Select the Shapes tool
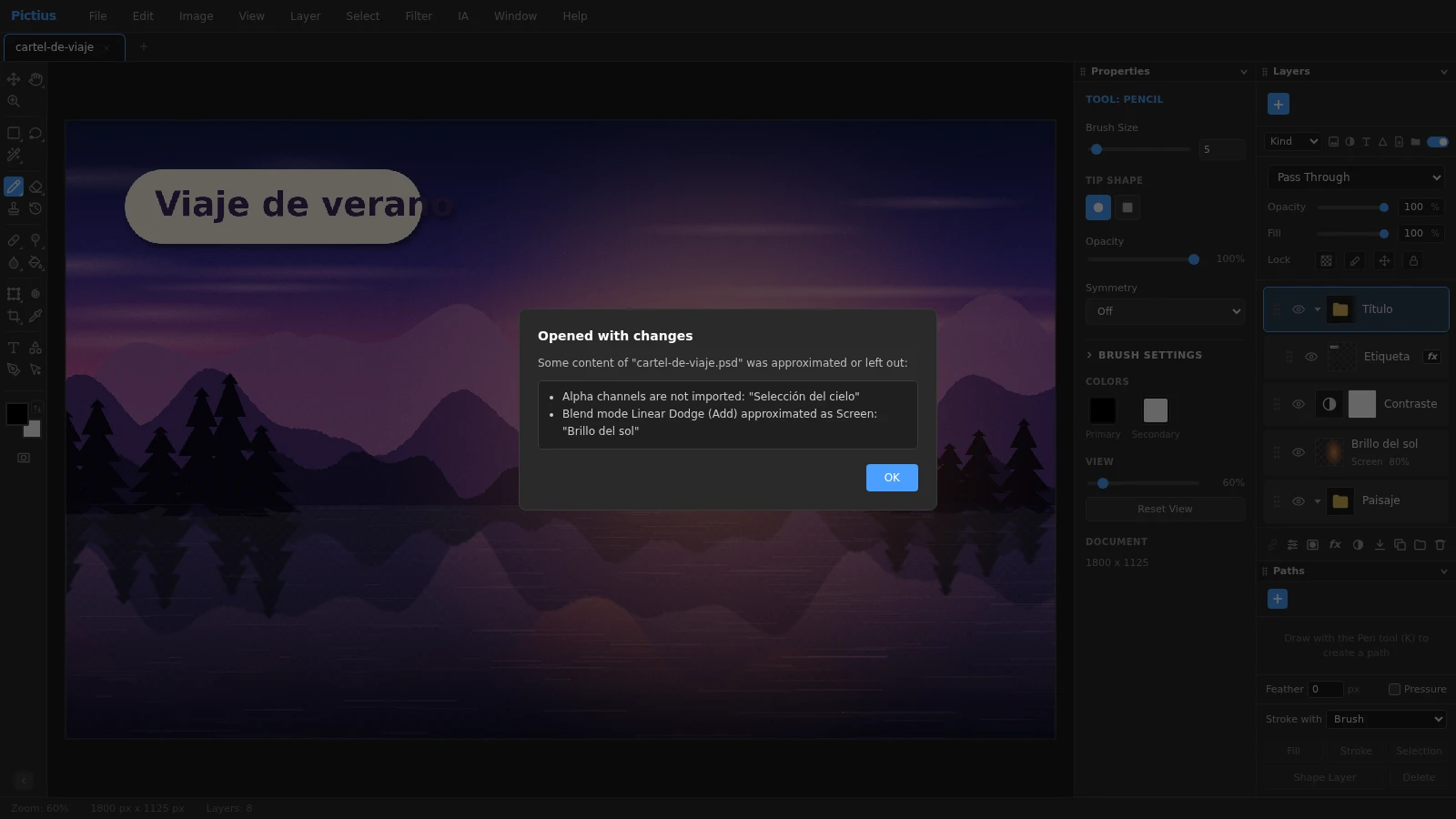This screenshot has width=1456, height=819. [35, 348]
